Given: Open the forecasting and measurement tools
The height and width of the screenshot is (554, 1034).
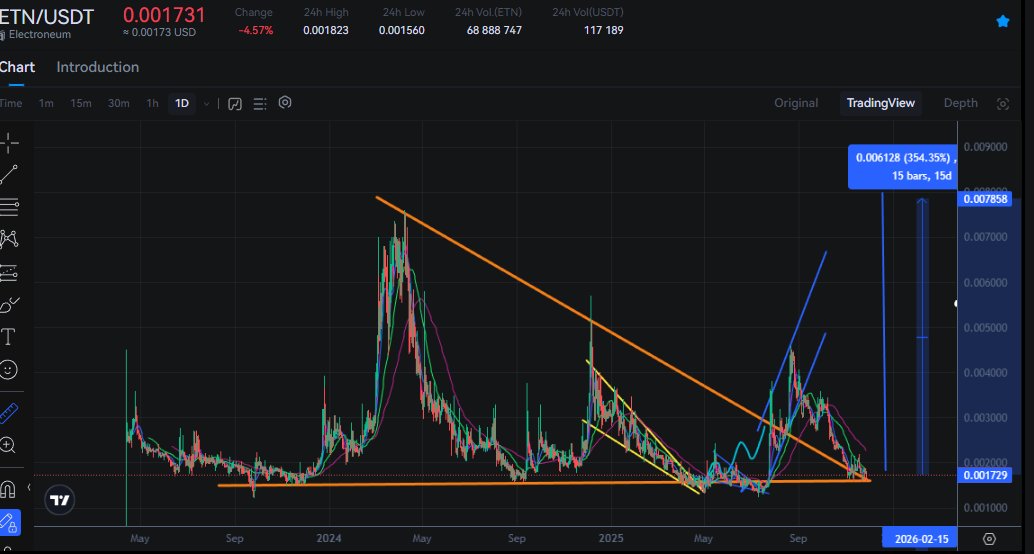Looking at the screenshot, I should 9,272.
